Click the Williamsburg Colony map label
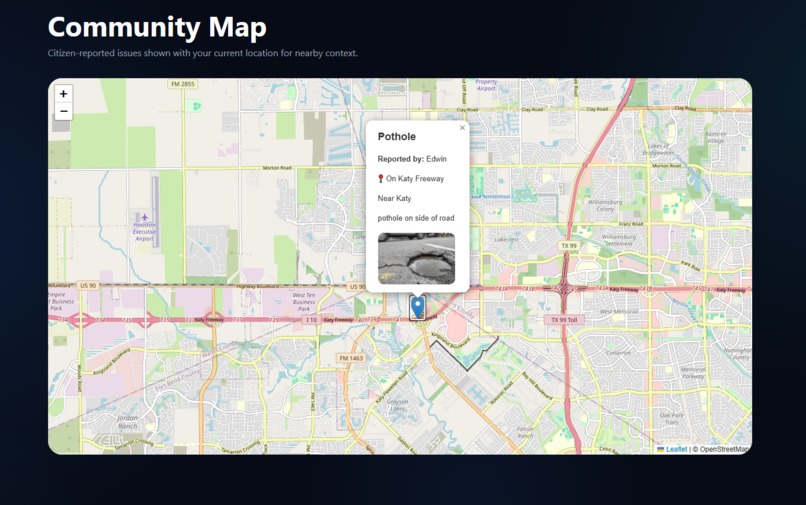The height and width of the screenshot is (505, 806). pos(605,206)
